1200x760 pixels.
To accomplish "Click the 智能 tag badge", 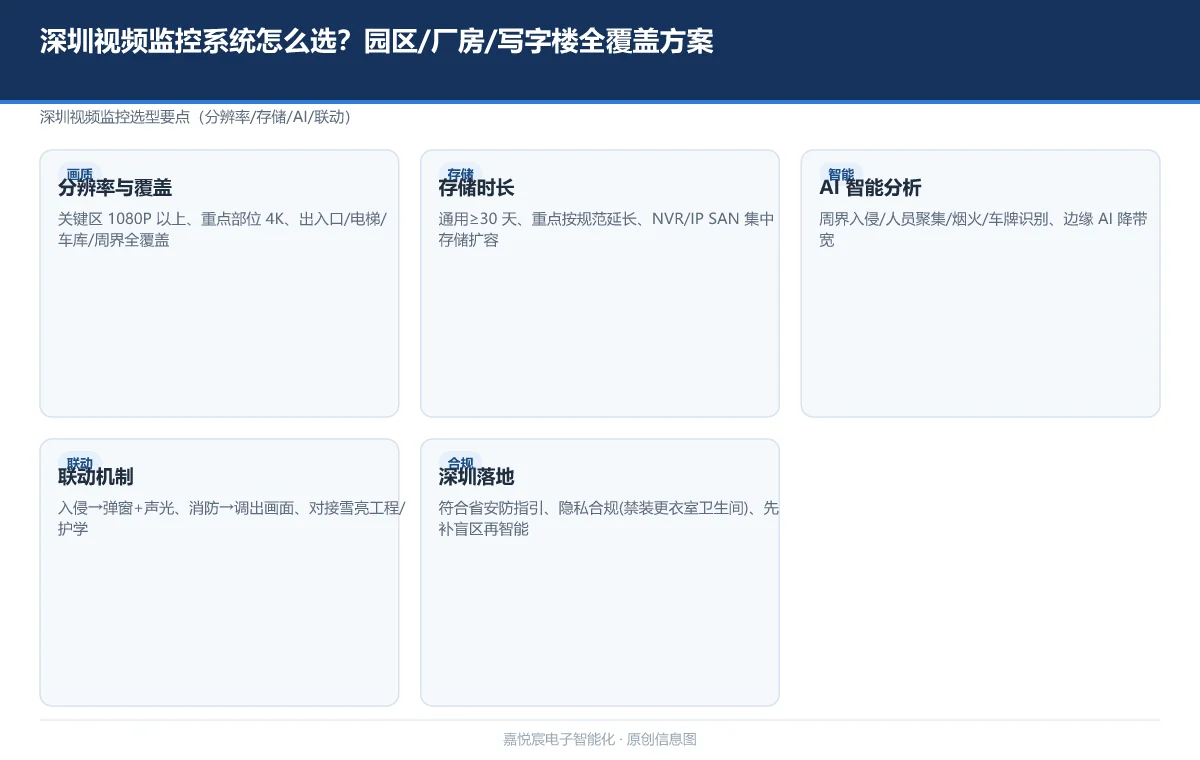I will coord(841,174).
